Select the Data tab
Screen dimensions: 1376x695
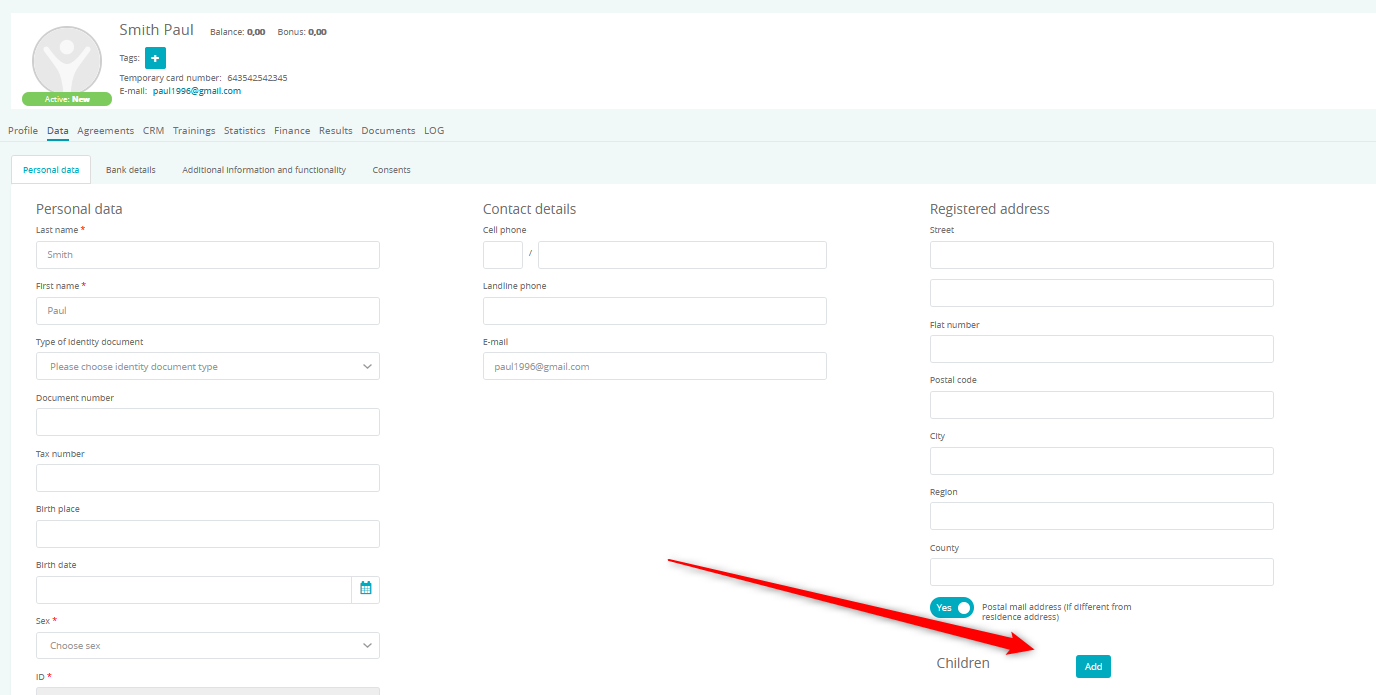[58, 131]
